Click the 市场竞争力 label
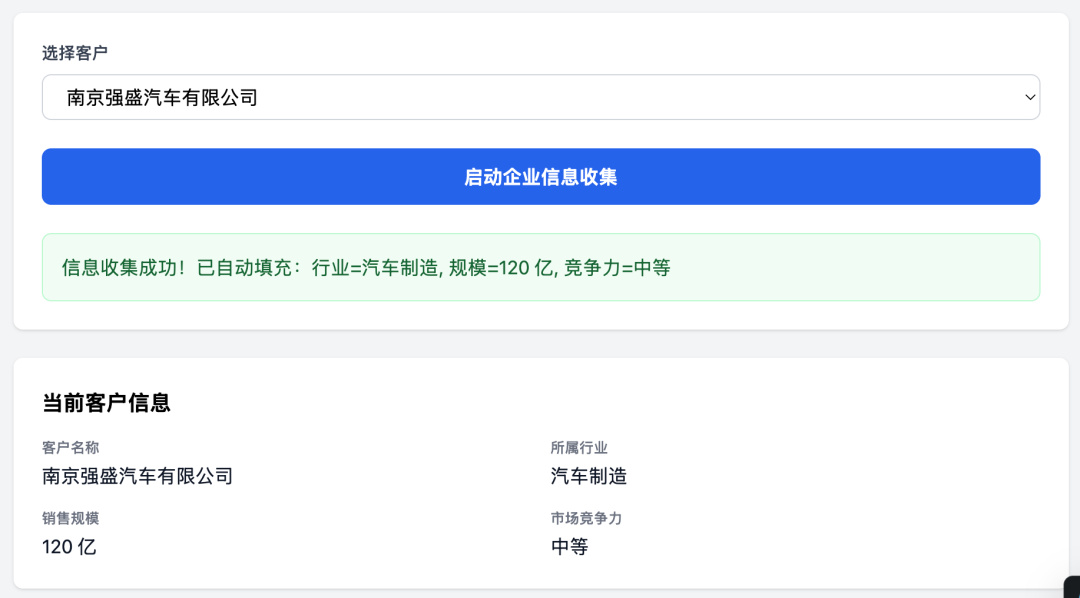The image size is (1080, 598). click(586, 518)
